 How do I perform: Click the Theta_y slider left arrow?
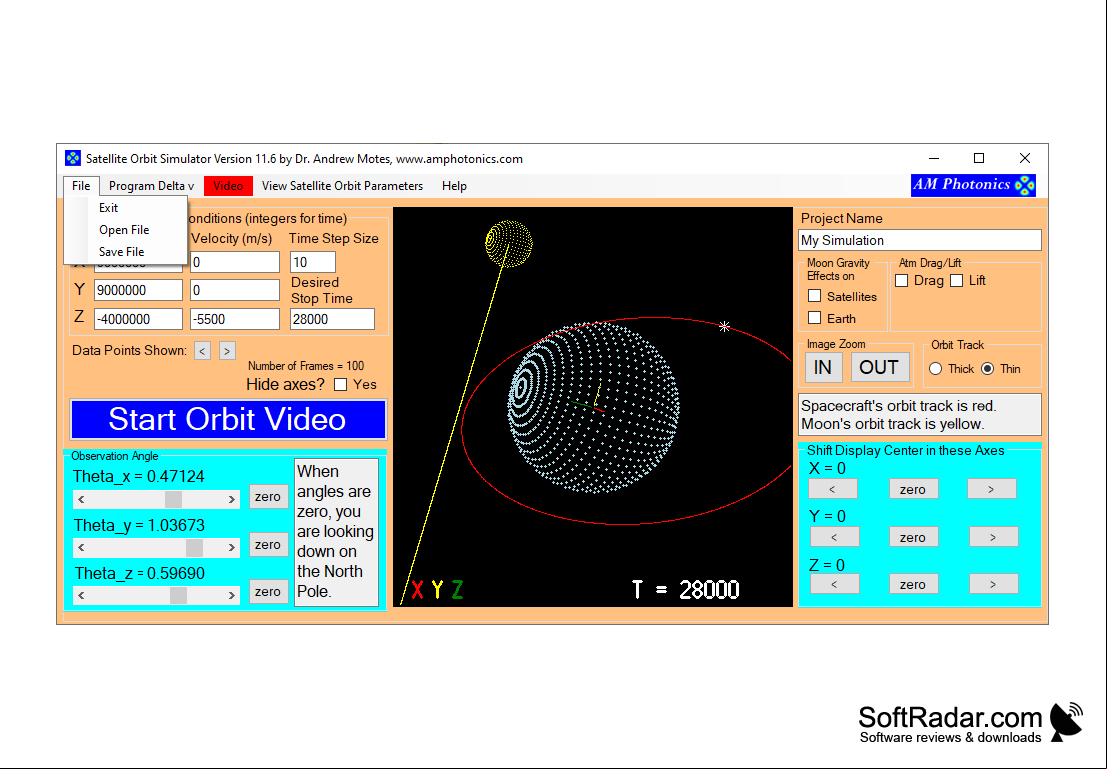point(81,547)
